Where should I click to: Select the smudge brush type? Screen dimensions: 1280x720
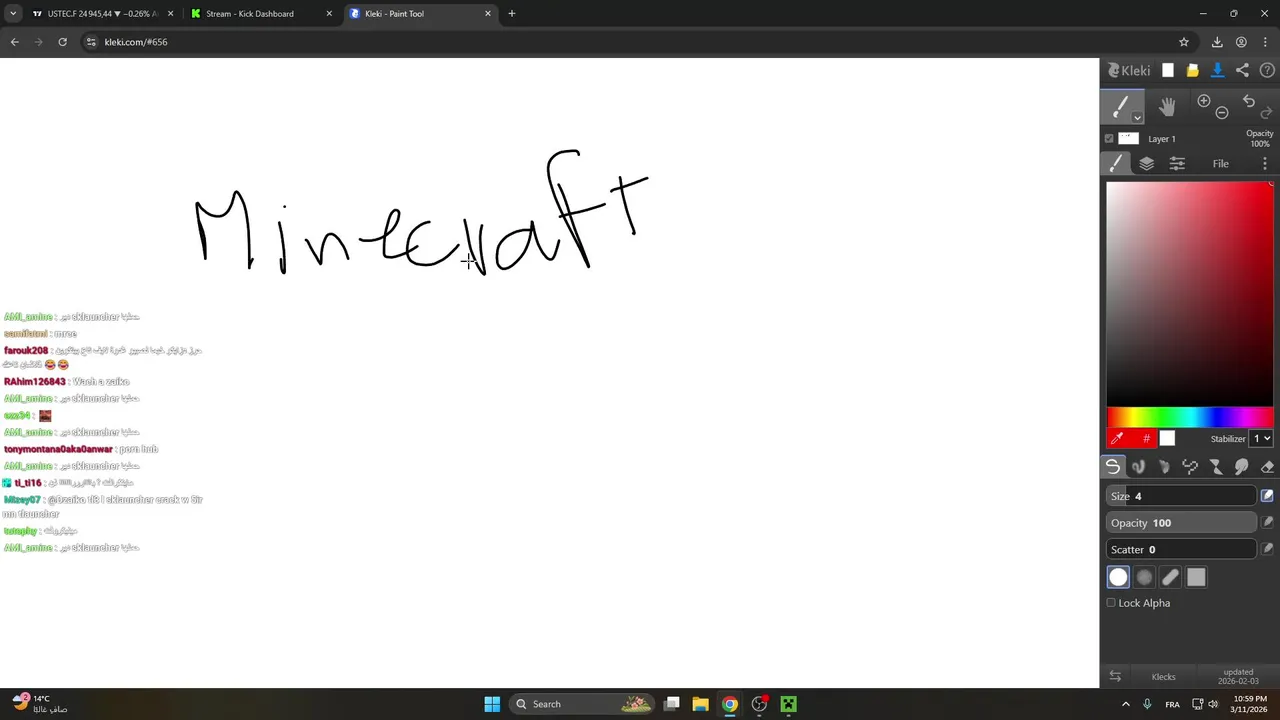pyautogui.click(x=1242, y=466)
